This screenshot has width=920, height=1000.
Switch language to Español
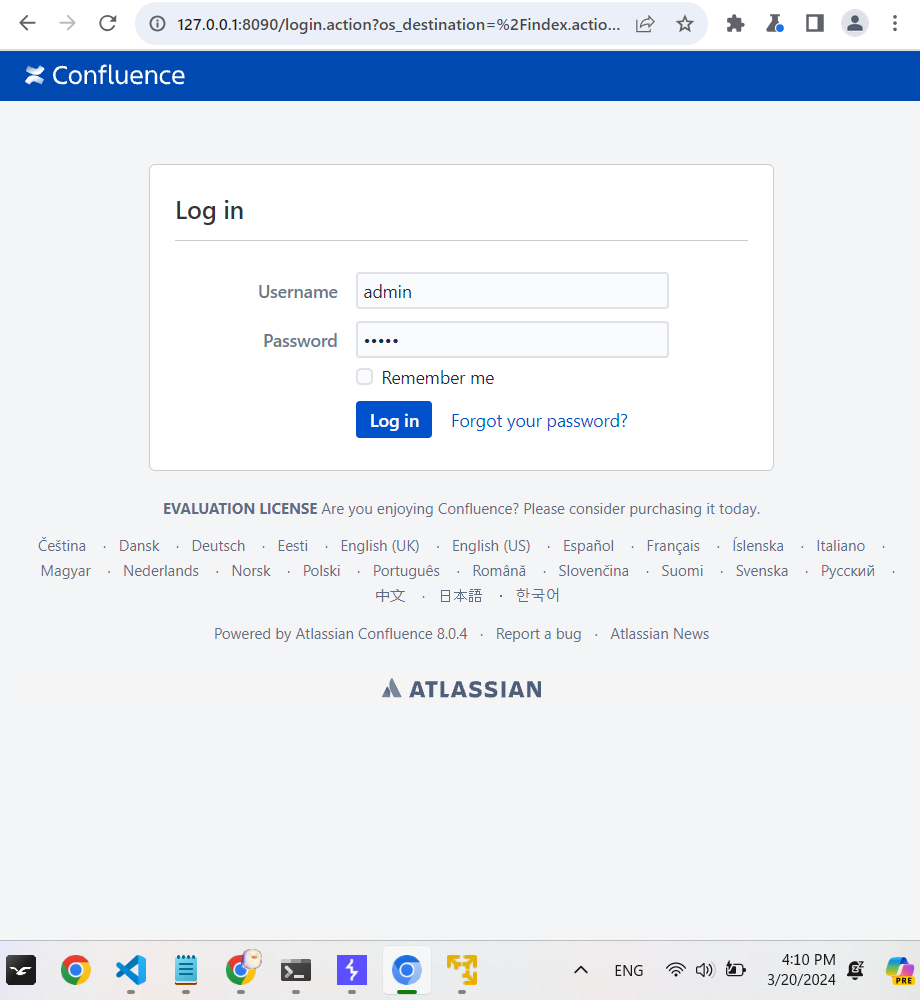(588, 546)
